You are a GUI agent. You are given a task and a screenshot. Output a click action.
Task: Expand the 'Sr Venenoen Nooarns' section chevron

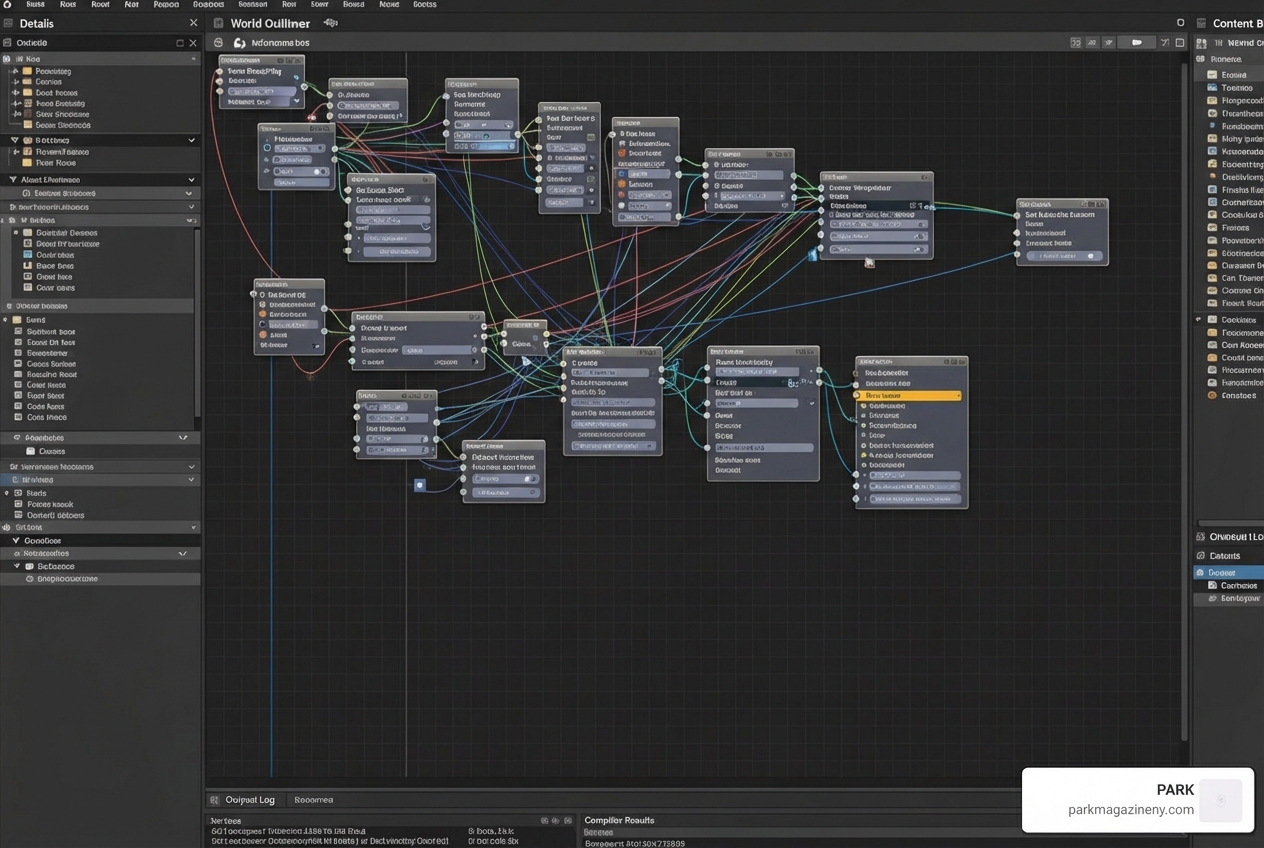pos(191,467)
